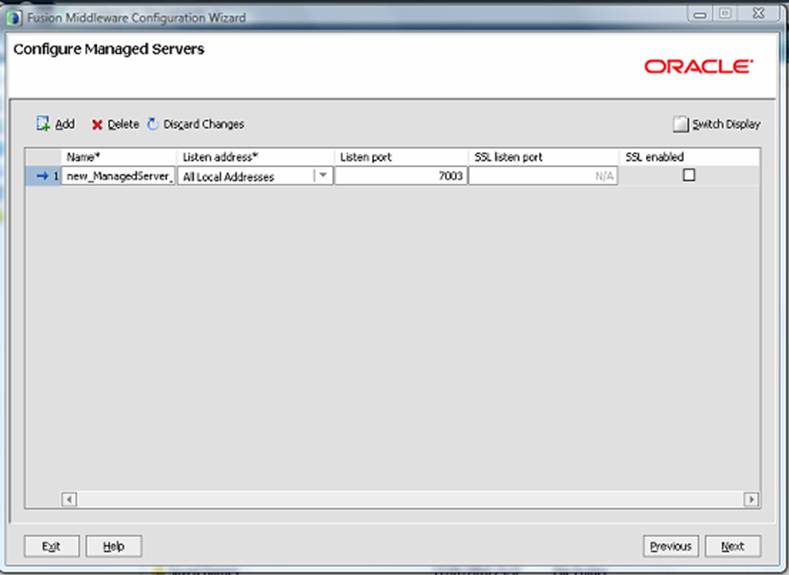This screenshot has height=575, width=789.
Task: Click the Delete label in toolbar
Action: click(123, 124)
